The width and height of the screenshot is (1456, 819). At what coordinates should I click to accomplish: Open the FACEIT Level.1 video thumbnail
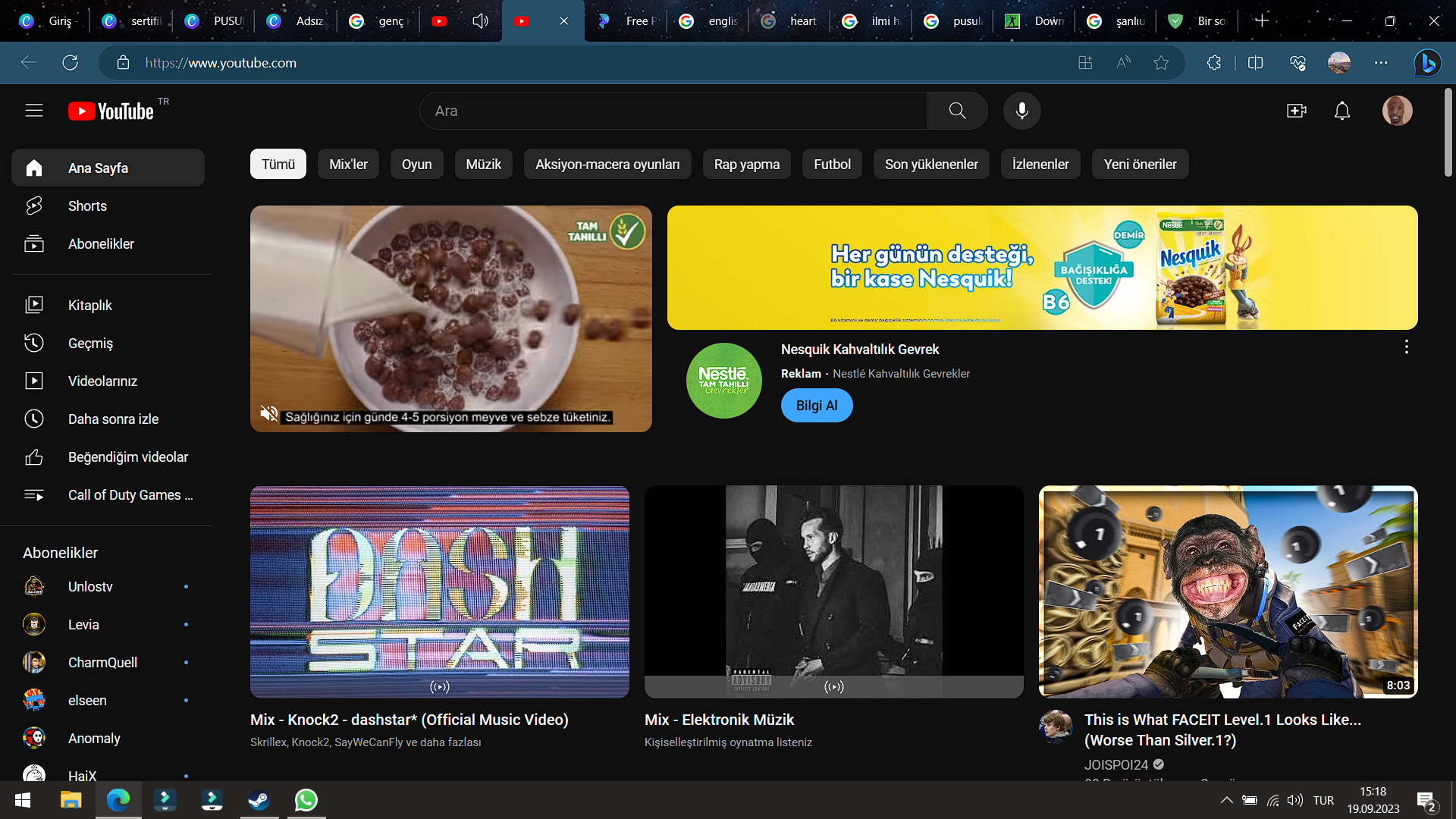[1228, 591]
